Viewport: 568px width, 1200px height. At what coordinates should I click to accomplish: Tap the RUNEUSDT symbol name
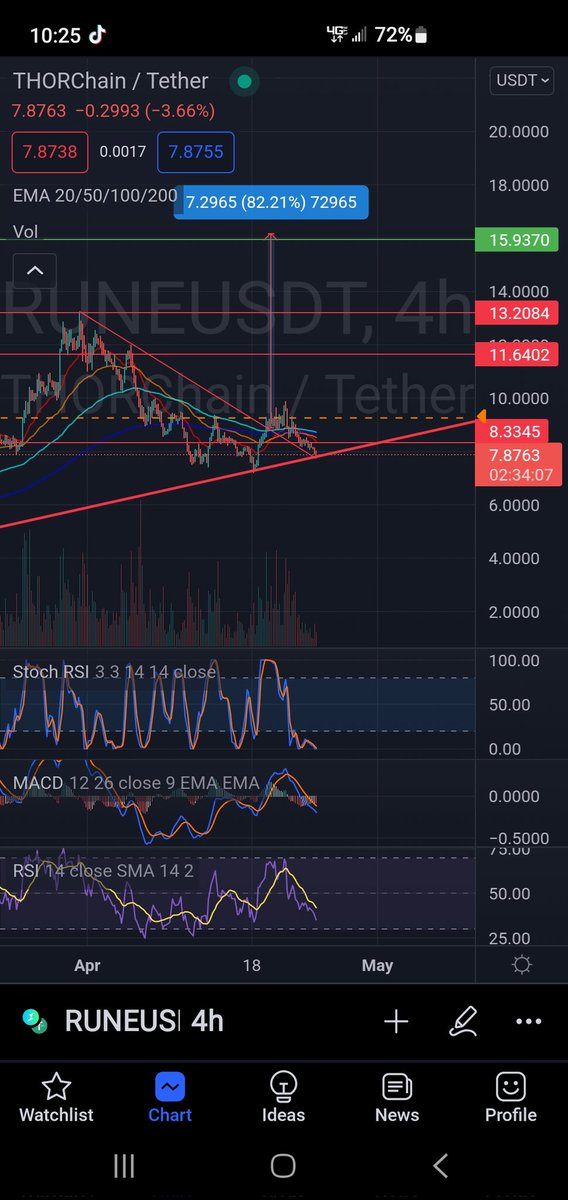[x=121, y=1021]
